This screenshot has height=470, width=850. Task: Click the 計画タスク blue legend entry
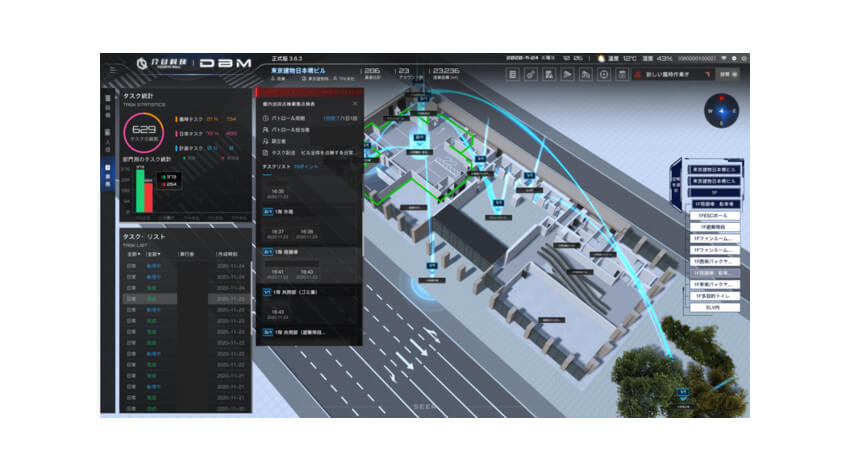[205, 148]
